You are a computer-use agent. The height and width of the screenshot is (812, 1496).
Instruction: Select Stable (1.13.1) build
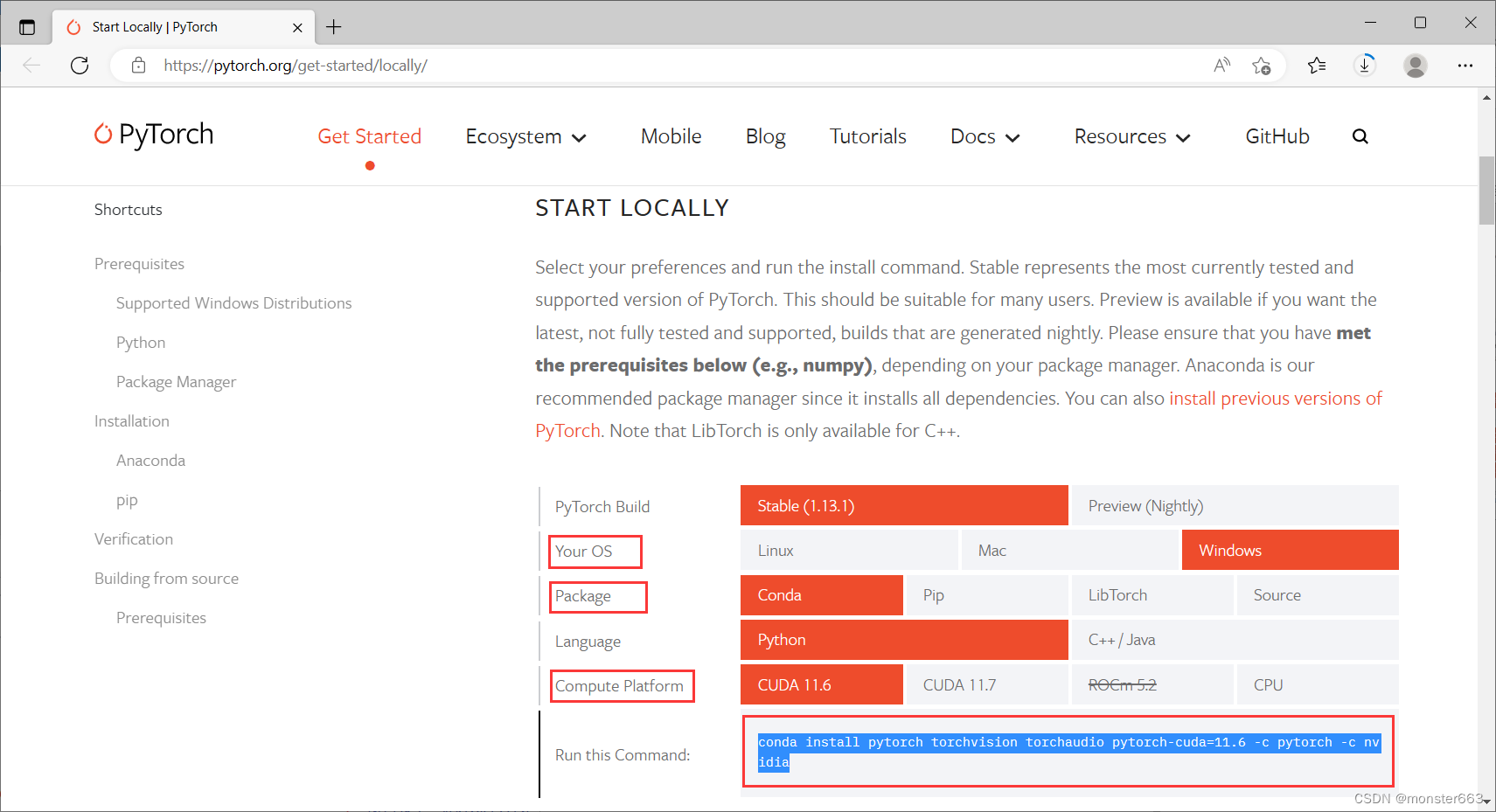tap(904, 505)
